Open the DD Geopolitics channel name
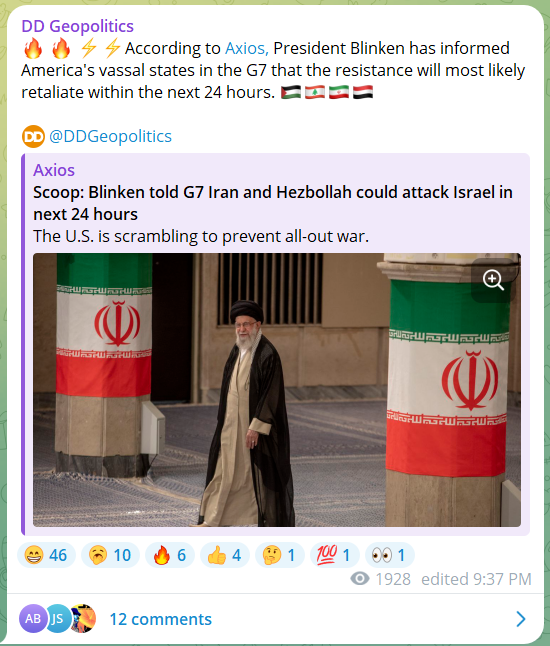This screenshot has width=550, height=646. (77, 26)
